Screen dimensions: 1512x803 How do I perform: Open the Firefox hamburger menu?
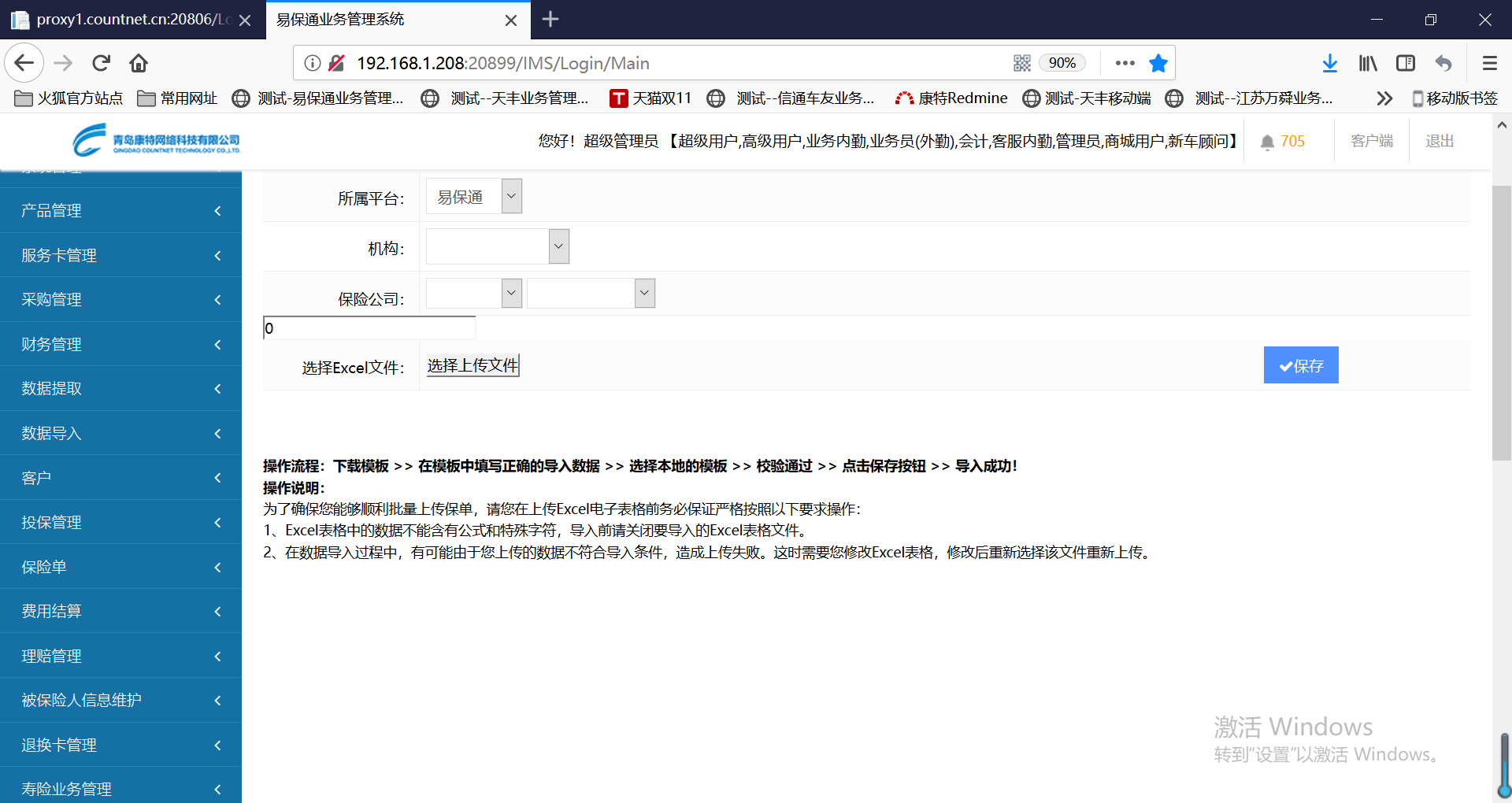pyautogui.click(x=1489, y=63)
